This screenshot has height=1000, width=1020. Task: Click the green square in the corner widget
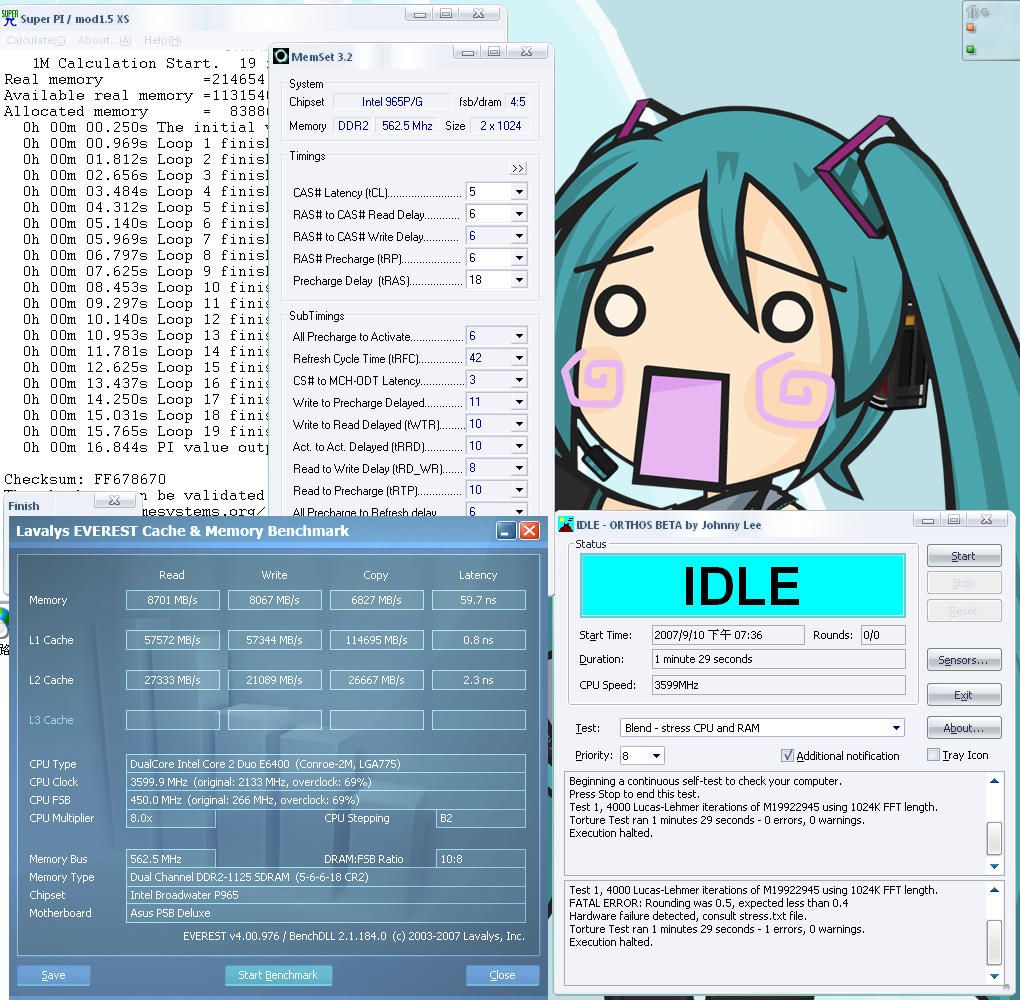tap(970, 50)
